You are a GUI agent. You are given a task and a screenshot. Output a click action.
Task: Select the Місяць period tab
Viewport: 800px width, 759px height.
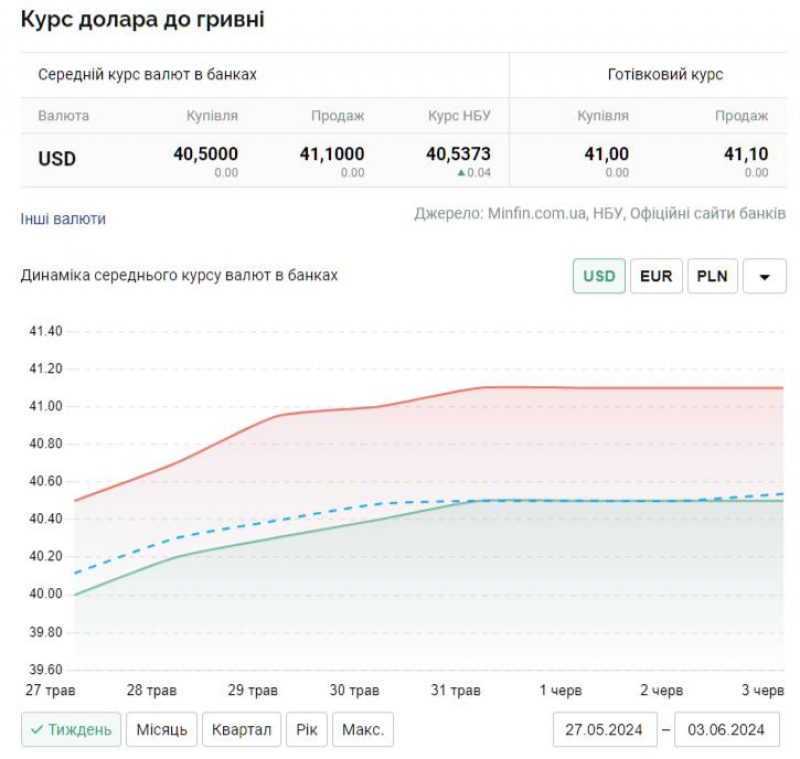161,730
